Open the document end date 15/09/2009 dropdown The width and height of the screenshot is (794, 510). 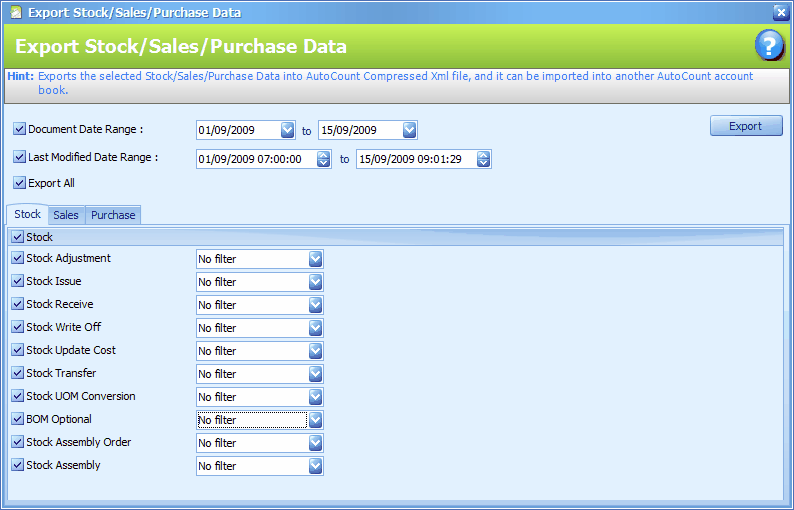tap(410, 130)
